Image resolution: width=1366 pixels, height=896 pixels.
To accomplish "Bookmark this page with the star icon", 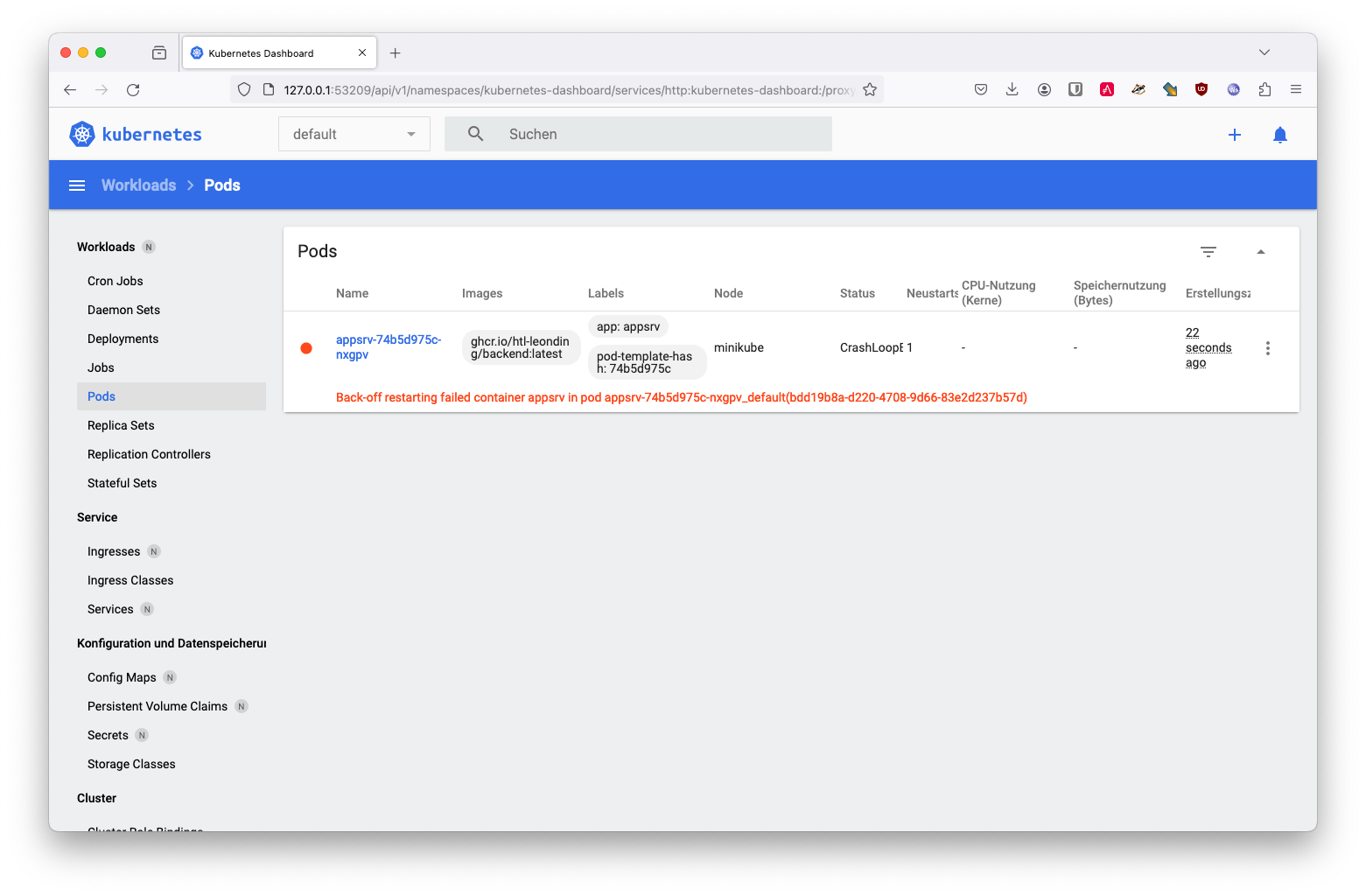I will click(870, 89).
